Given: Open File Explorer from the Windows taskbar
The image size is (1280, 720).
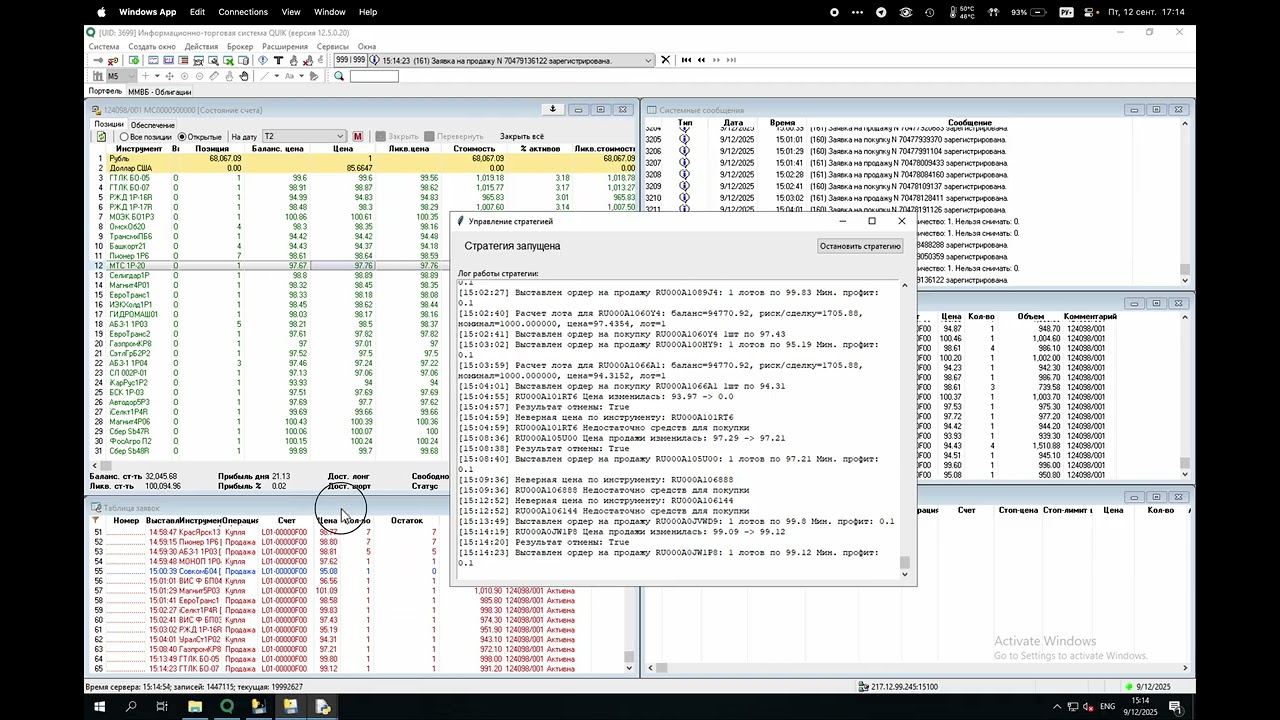Looking at the screenshot, I should (194, 706).
